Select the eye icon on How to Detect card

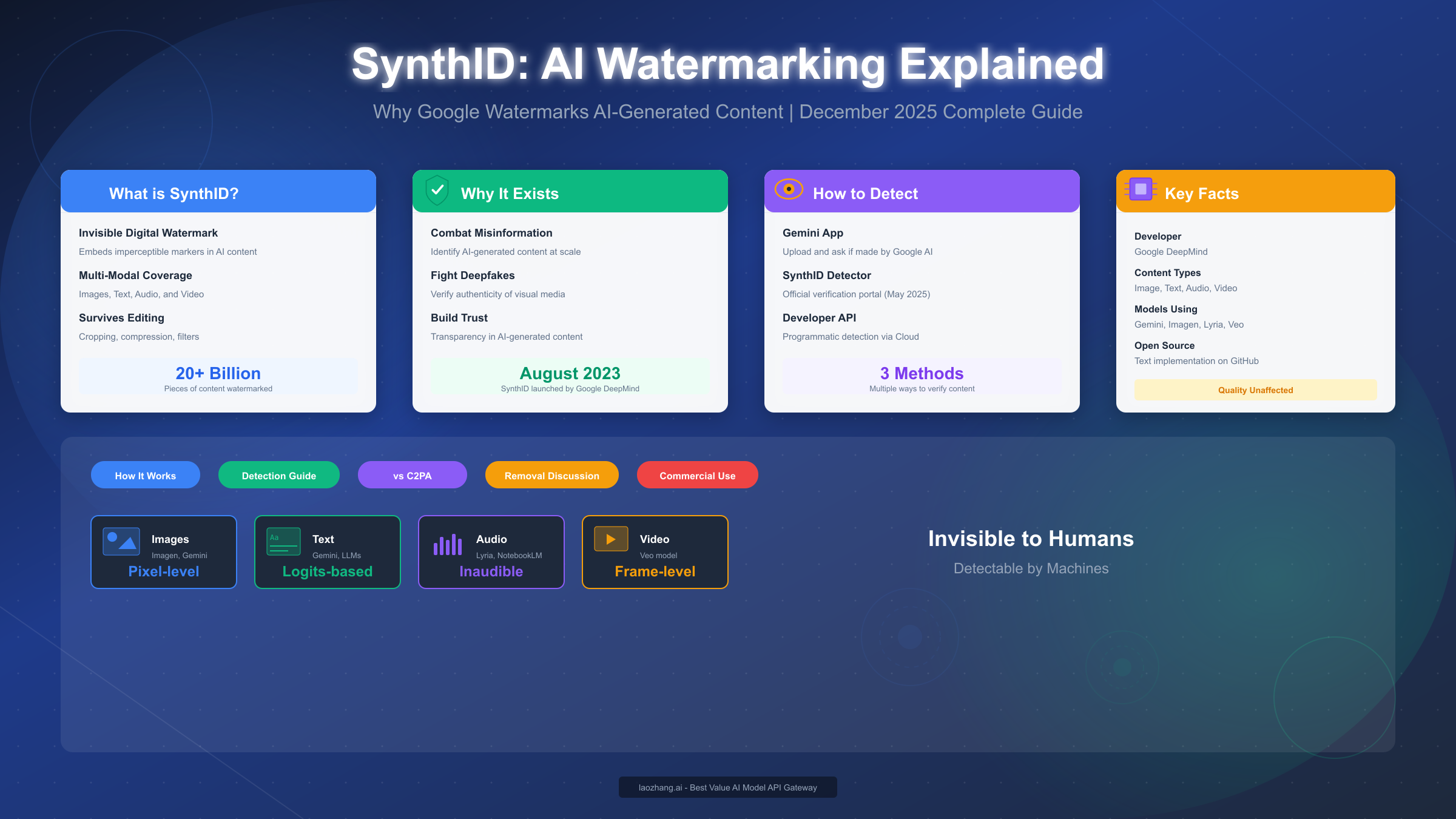point(788,189)
